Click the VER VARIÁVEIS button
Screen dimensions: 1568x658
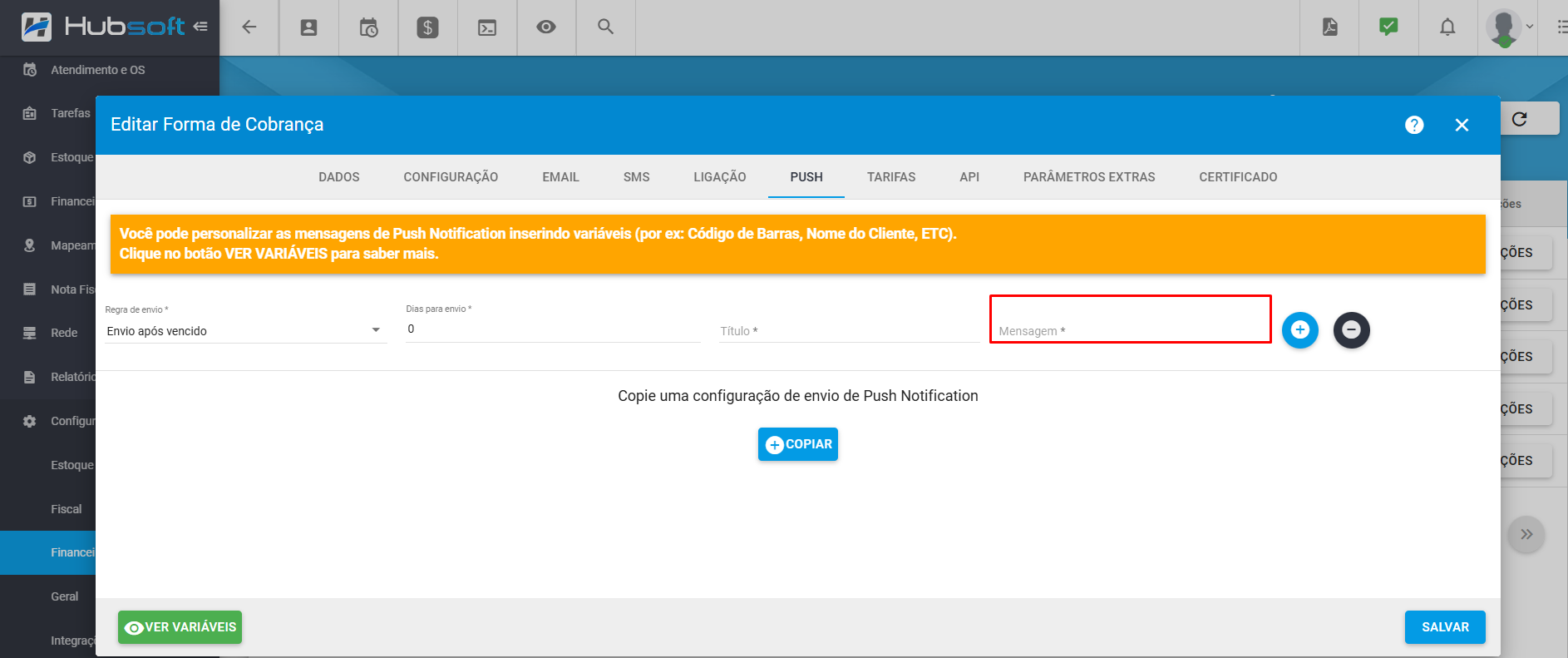pos(180,627)
